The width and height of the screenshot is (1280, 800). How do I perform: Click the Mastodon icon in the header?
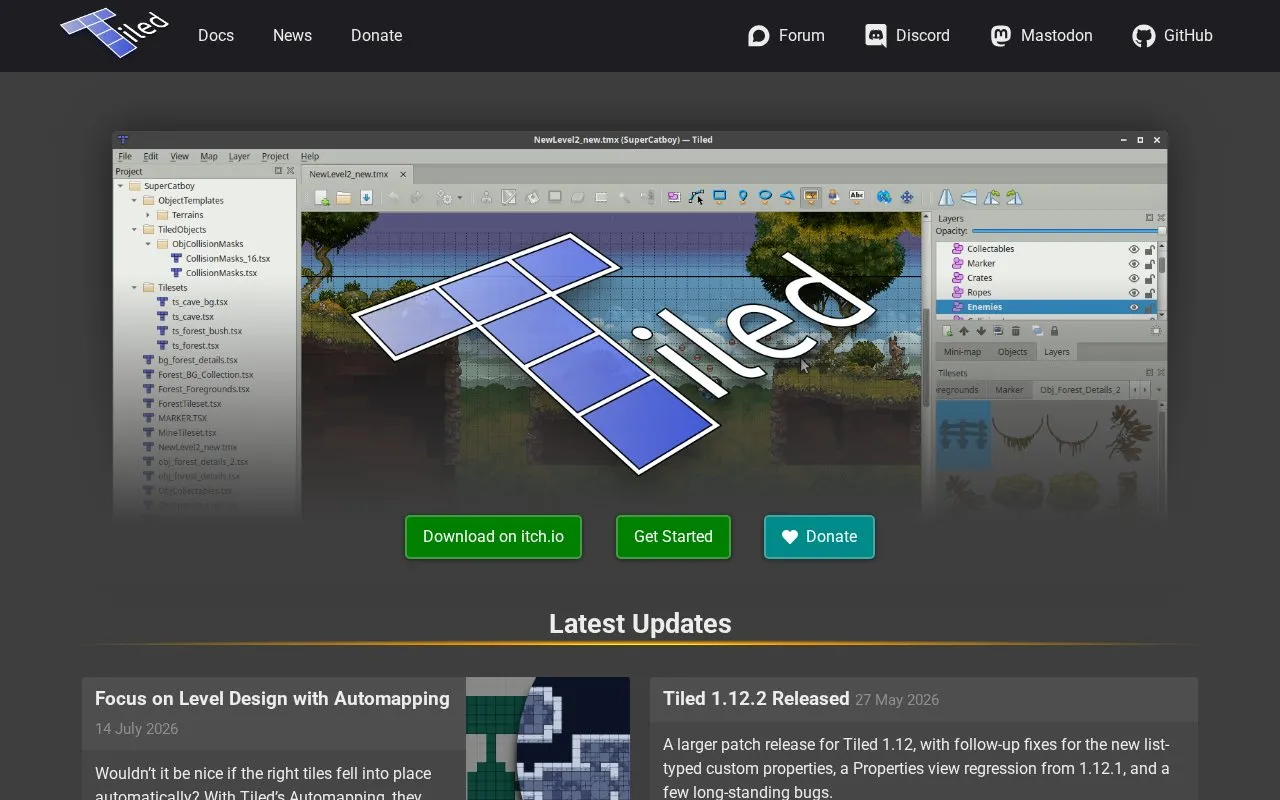click(x=1001, y=36)
